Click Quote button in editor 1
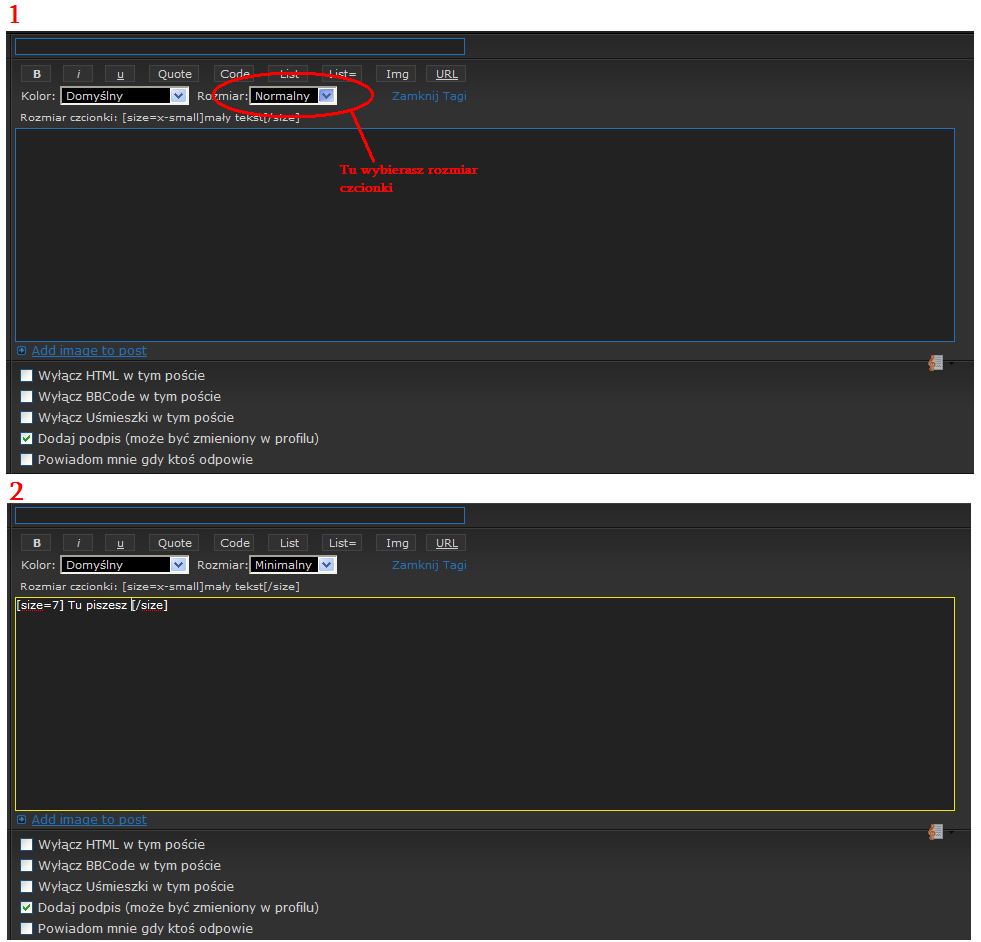The height and width of the screenshot is (942, 981). pos(175,74)
